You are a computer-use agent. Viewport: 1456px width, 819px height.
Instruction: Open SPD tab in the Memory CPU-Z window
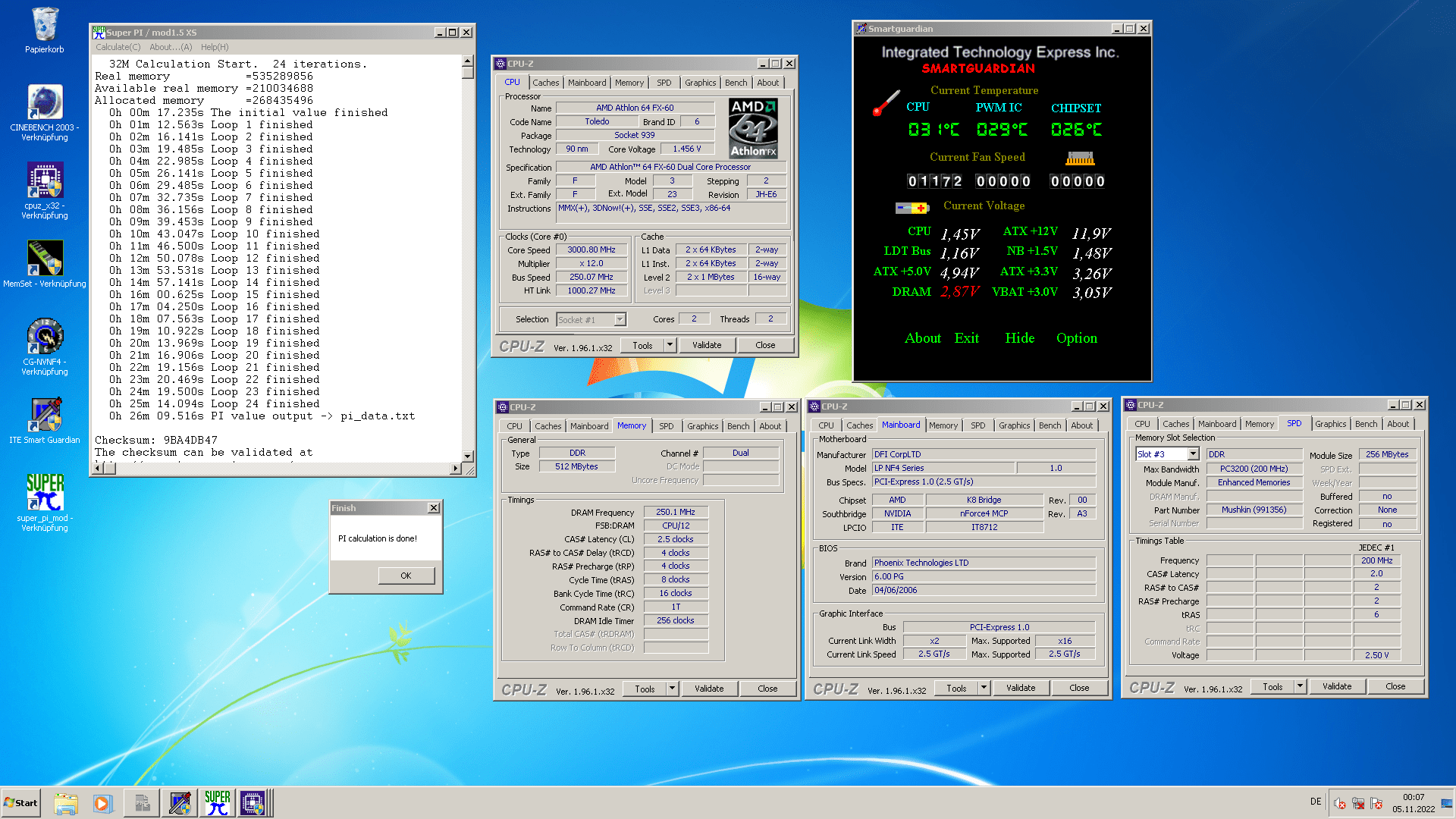click(x=666, y=426)
